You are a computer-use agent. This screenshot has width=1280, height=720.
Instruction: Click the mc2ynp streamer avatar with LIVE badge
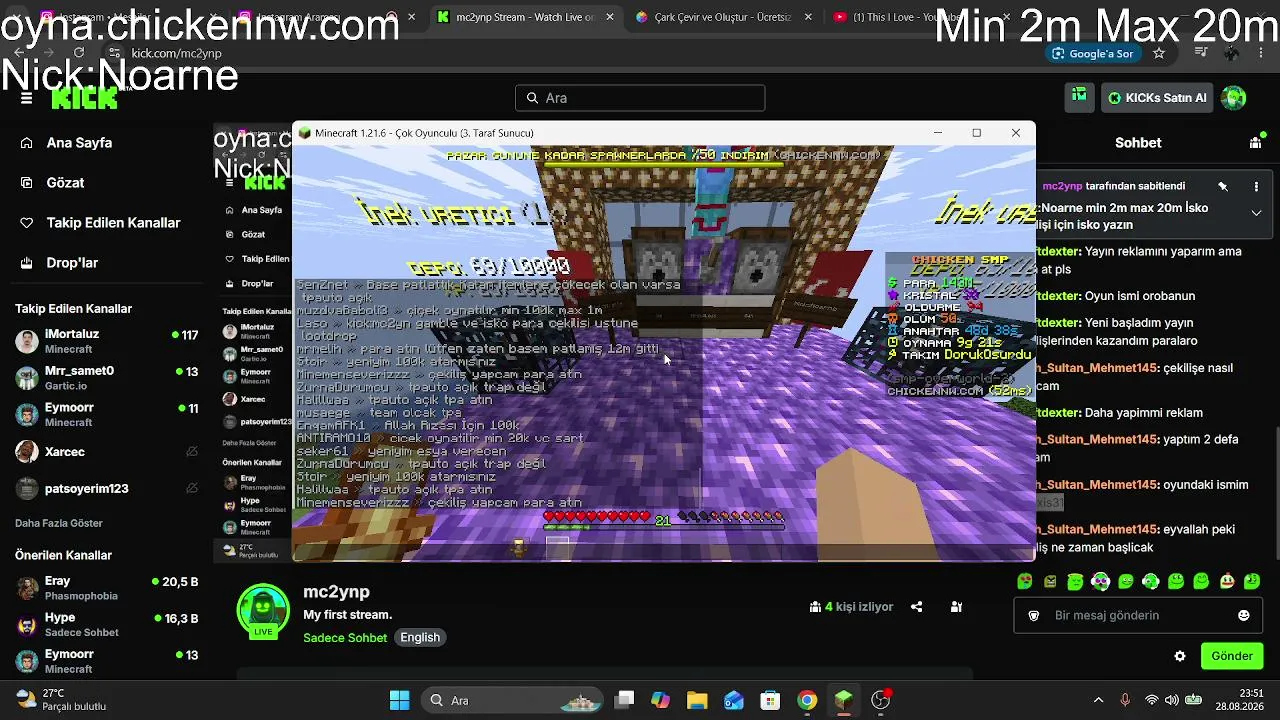263,611
